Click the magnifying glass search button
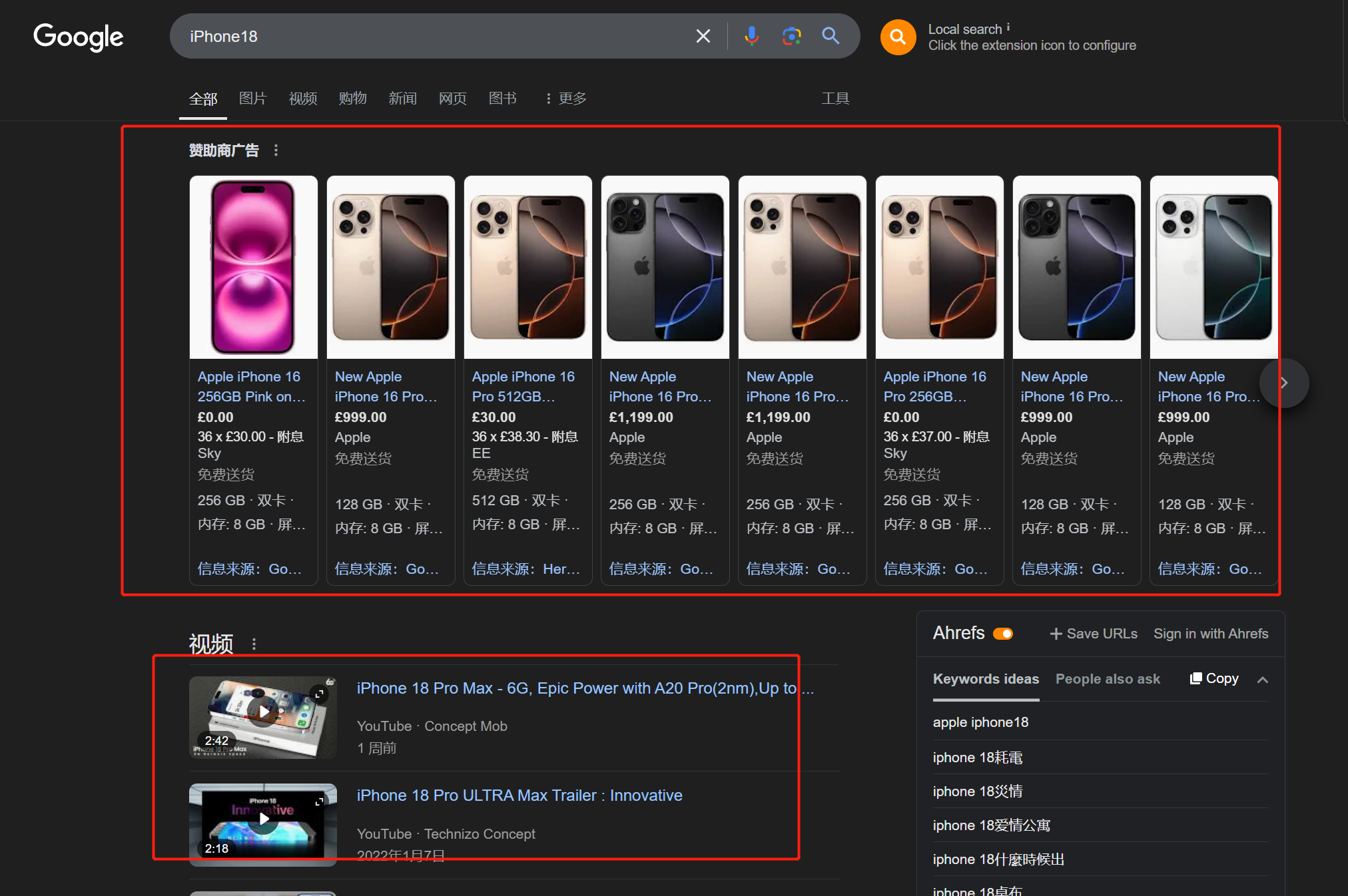The width and height of the screenshot is (1348, 896). point(831,36)
